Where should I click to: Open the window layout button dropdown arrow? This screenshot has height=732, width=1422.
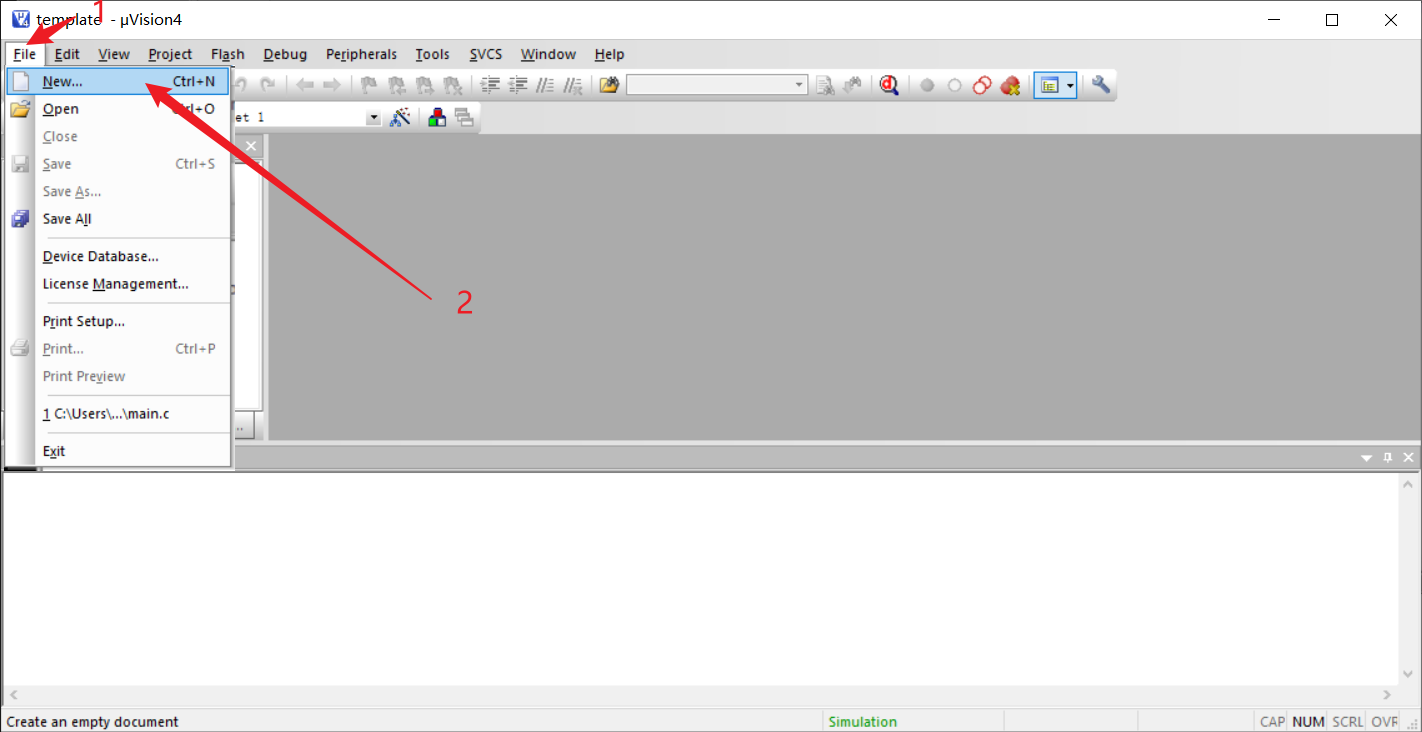point(1071,85)
